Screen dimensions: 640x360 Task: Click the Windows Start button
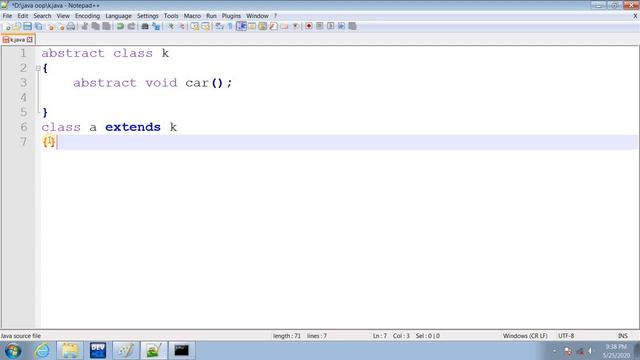click(13, 351)
